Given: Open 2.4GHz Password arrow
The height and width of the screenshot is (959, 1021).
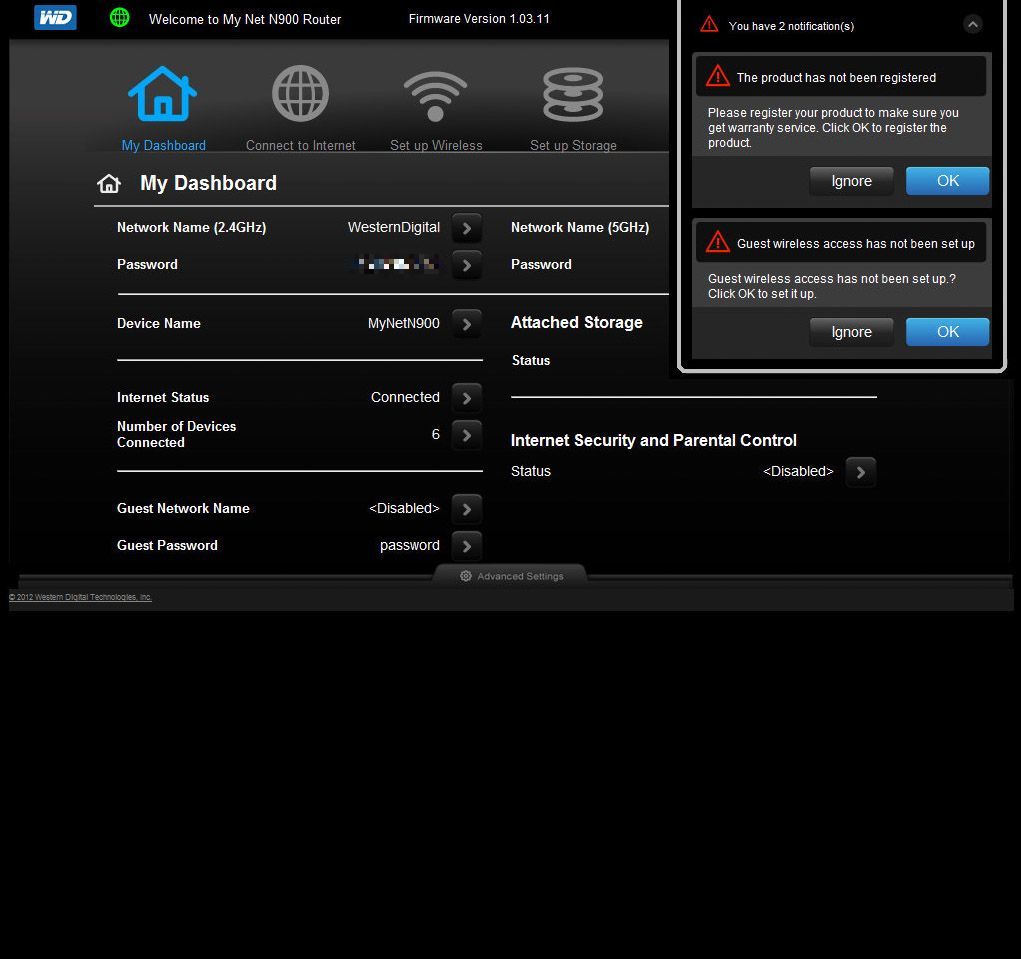Looking at the screenshot, I should coord(467,265).
